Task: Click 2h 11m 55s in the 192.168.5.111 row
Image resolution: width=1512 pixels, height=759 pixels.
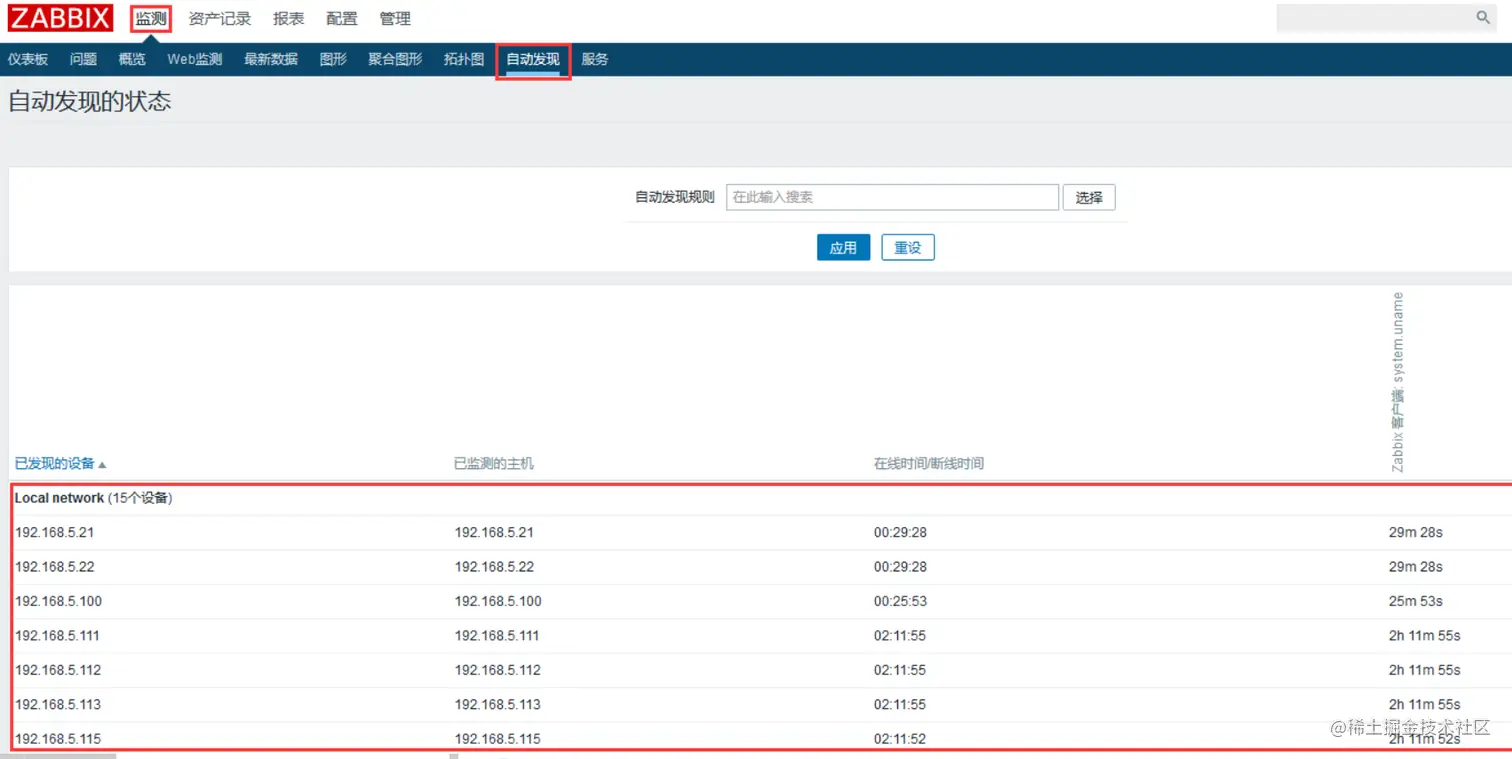Action: click(x=1425, y=635)
